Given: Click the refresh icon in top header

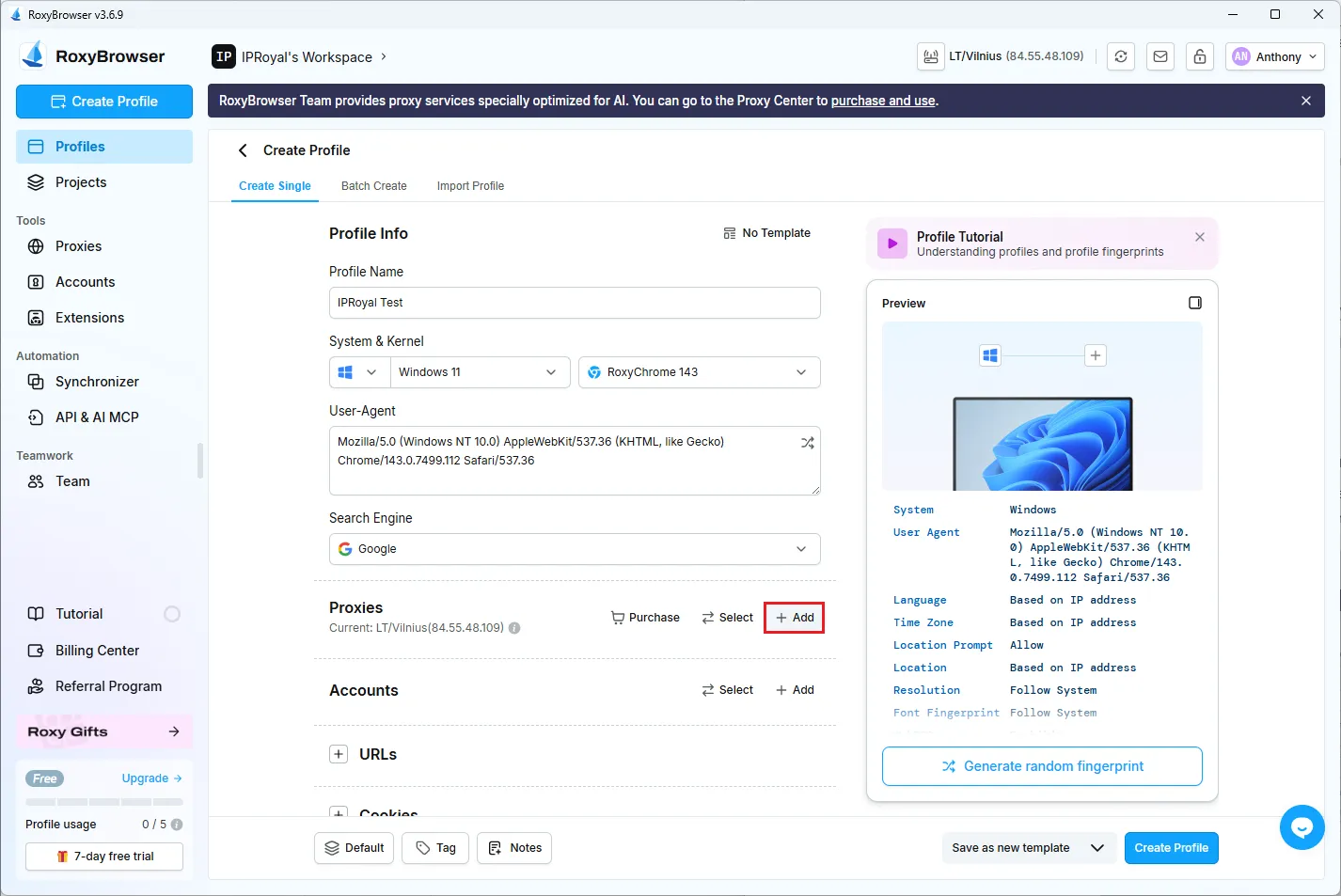Looking at the screenshot, I should point(1120,56).
